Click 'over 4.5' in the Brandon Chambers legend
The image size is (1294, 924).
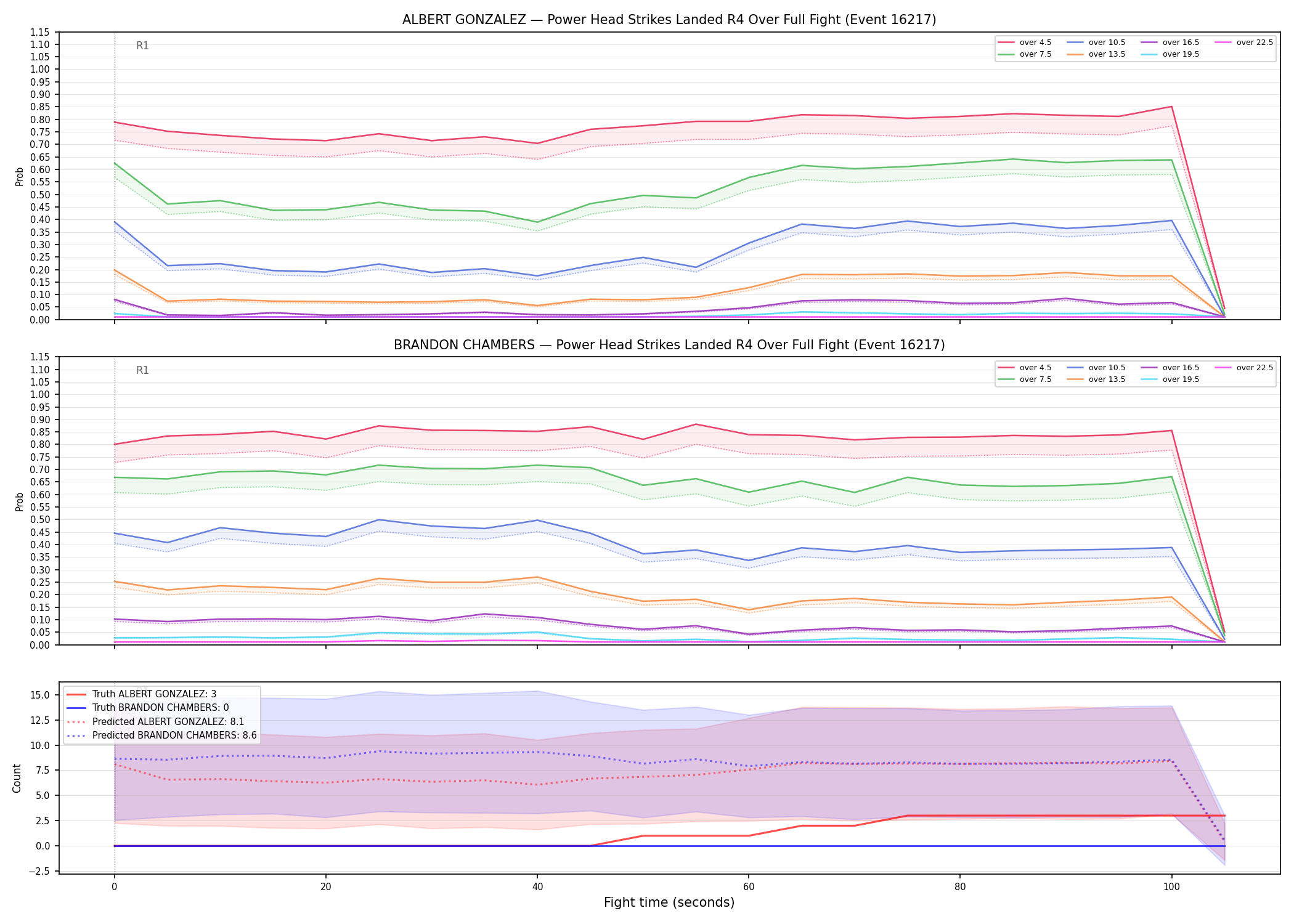1035,368
